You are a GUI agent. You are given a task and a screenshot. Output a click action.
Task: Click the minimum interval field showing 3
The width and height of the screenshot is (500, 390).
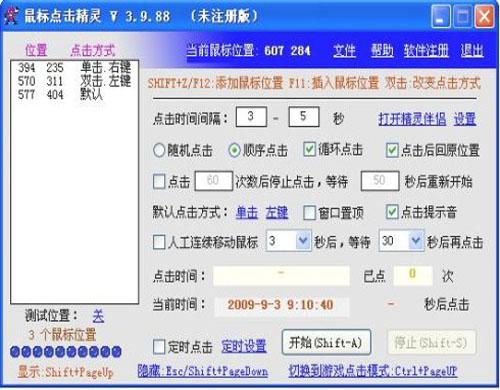251,117
